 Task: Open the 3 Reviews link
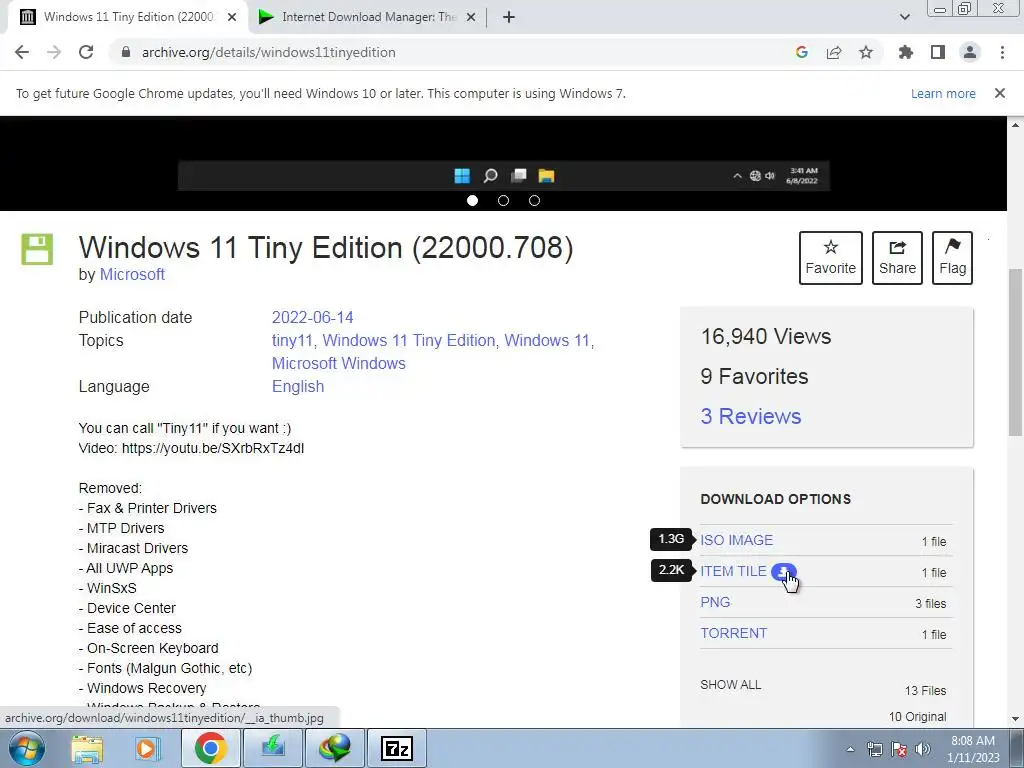pos(751,416)
